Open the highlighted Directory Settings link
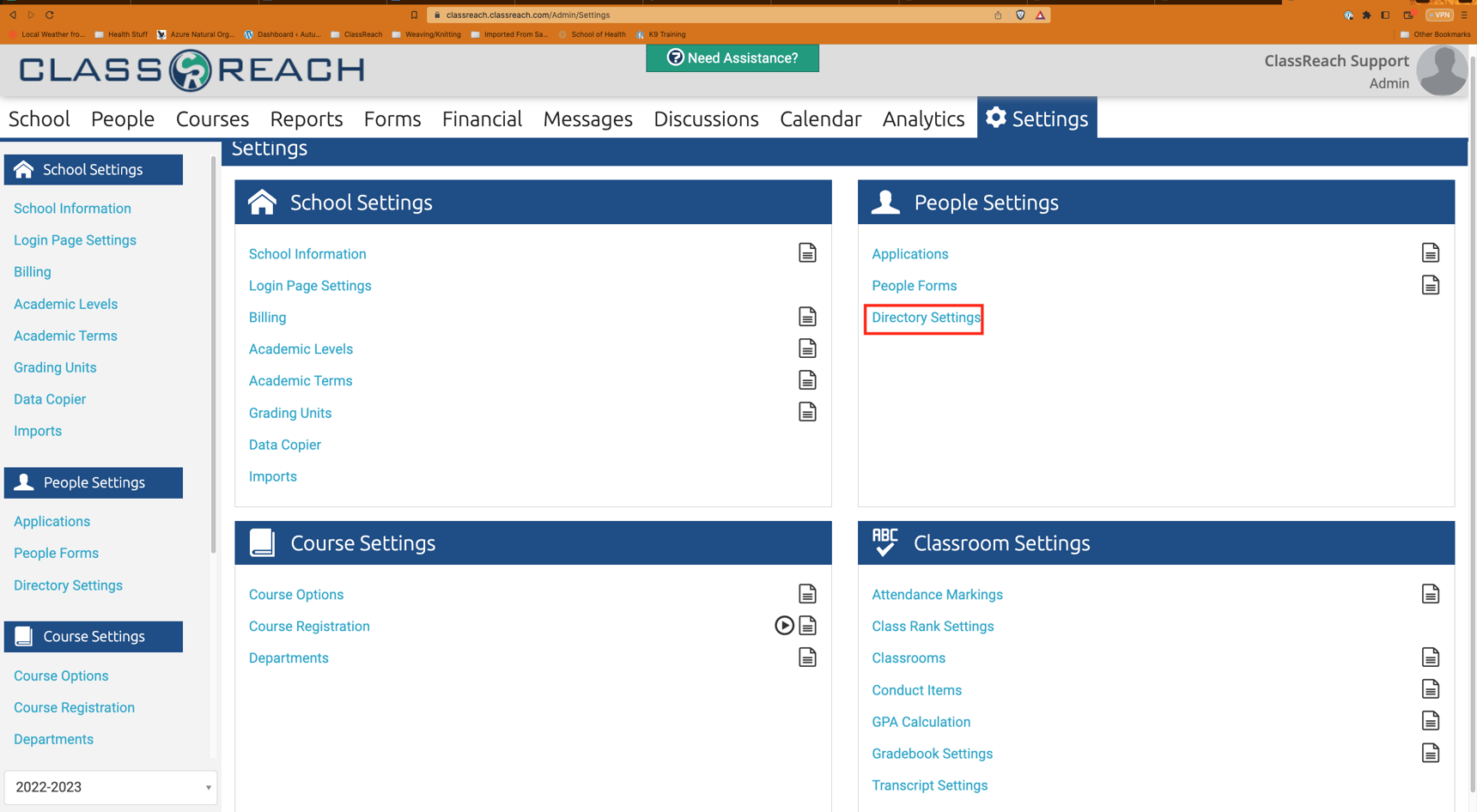The height and width of the screenshot is (812, 1477). pyautogui.click(x=924, y=318)
